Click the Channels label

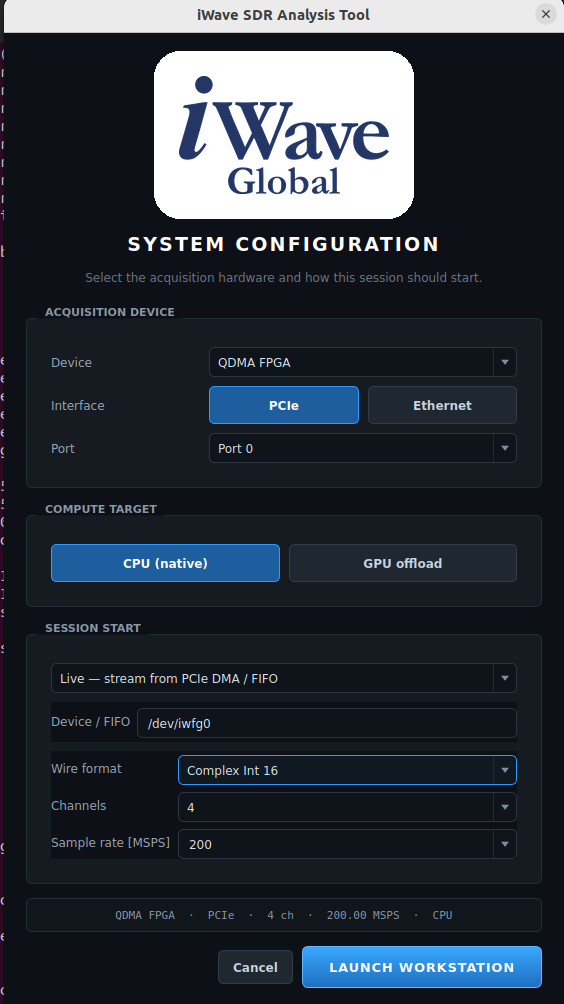click(79, 806)
